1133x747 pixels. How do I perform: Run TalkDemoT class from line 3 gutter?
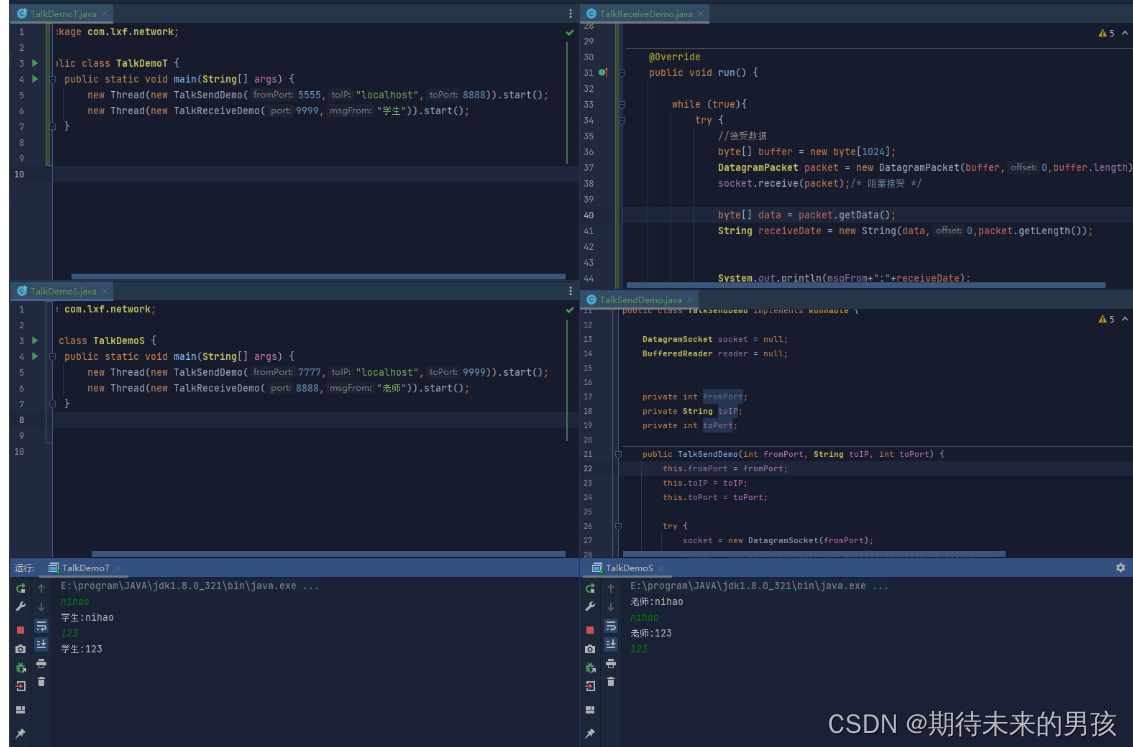(35, 64)
